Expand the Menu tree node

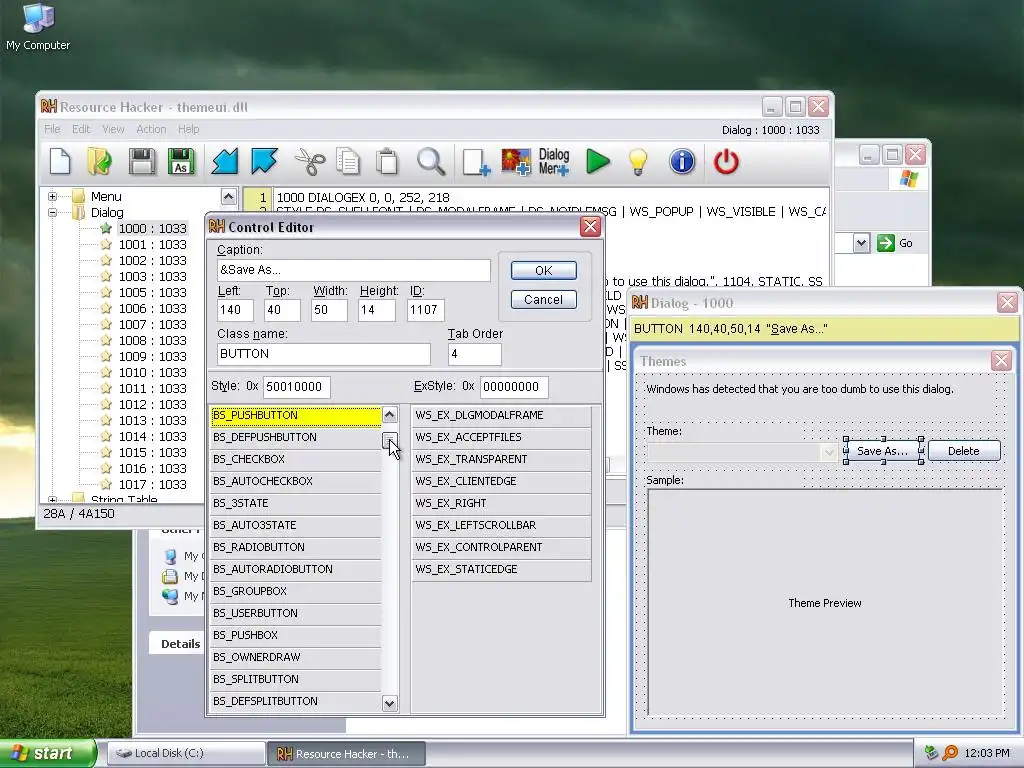tap(52, 197)
